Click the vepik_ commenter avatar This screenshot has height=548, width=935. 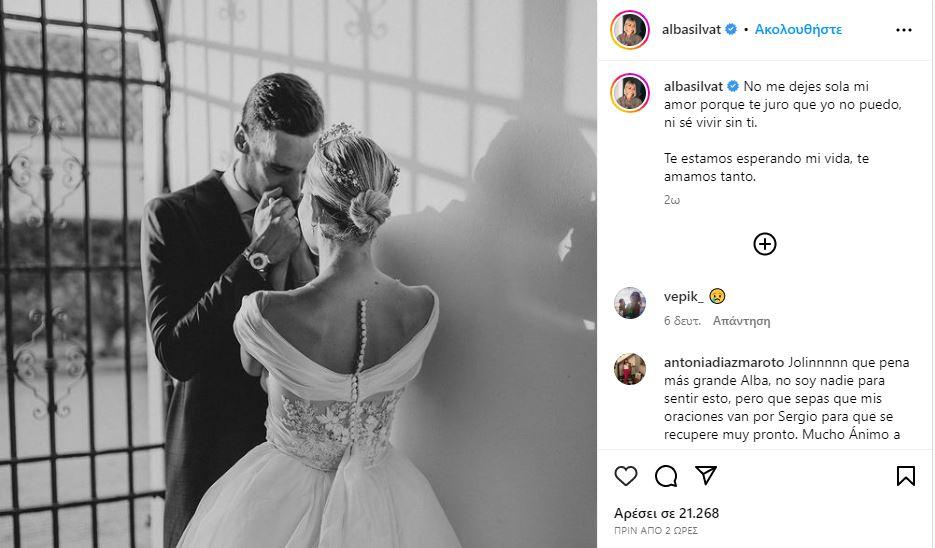tap(630, 303)
